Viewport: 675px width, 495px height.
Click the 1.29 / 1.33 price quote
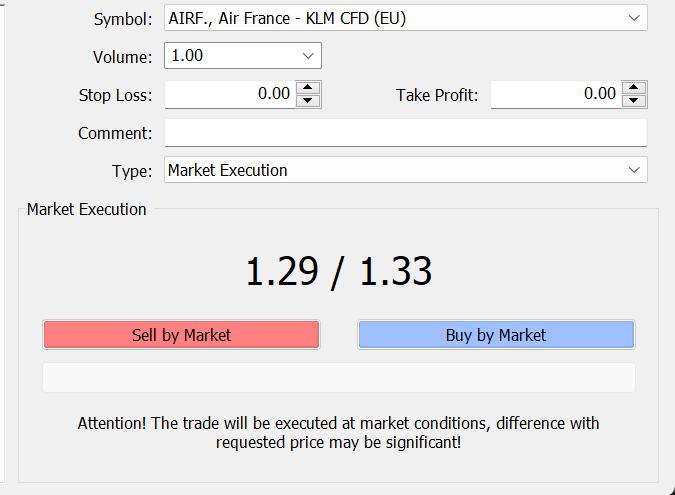coord(338,271)
